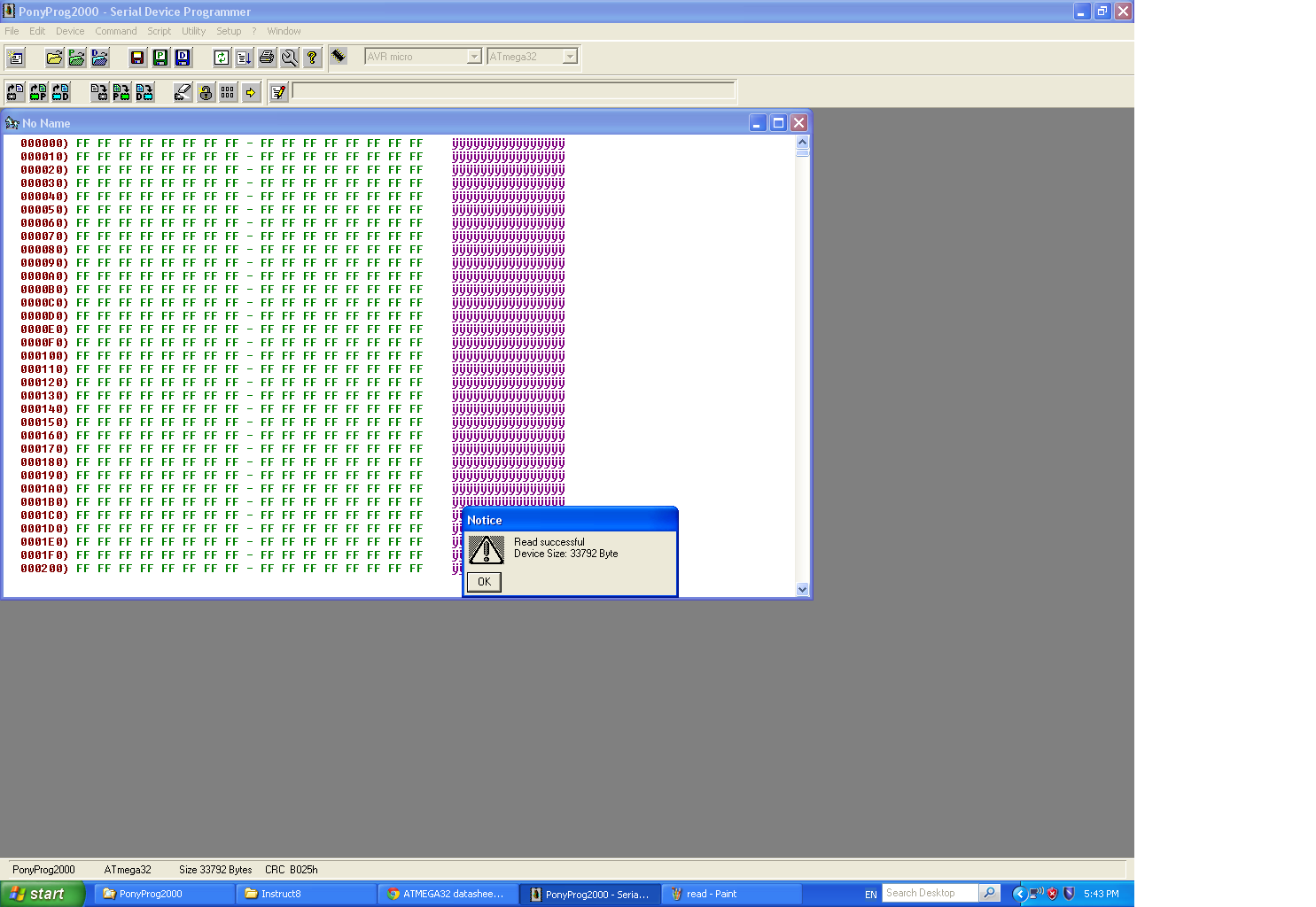This screenshot has width=1316, height=907.
Task: Click the Read Device icon
Action: click(15, 92)
